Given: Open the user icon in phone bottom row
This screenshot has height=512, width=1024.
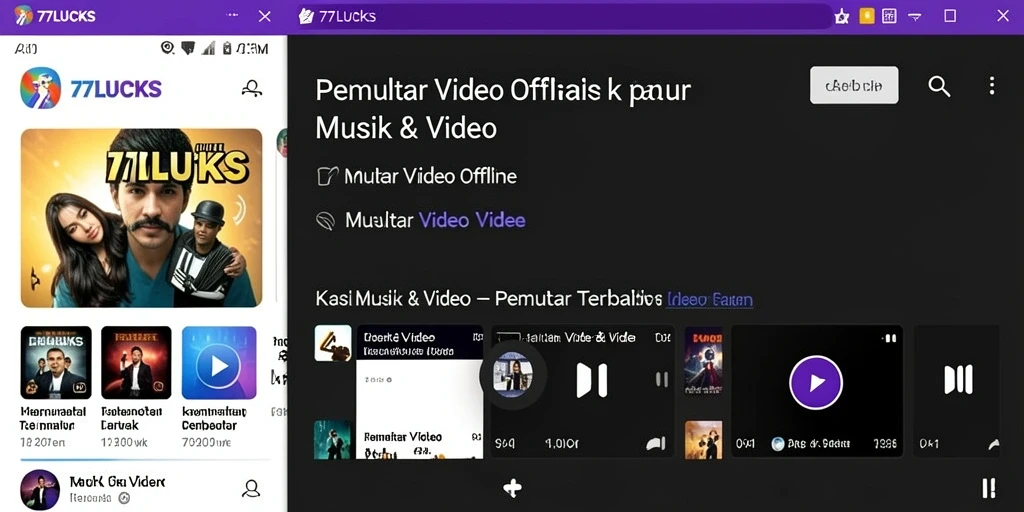Looking at the screenshot, I should click(x=251, y=488).
